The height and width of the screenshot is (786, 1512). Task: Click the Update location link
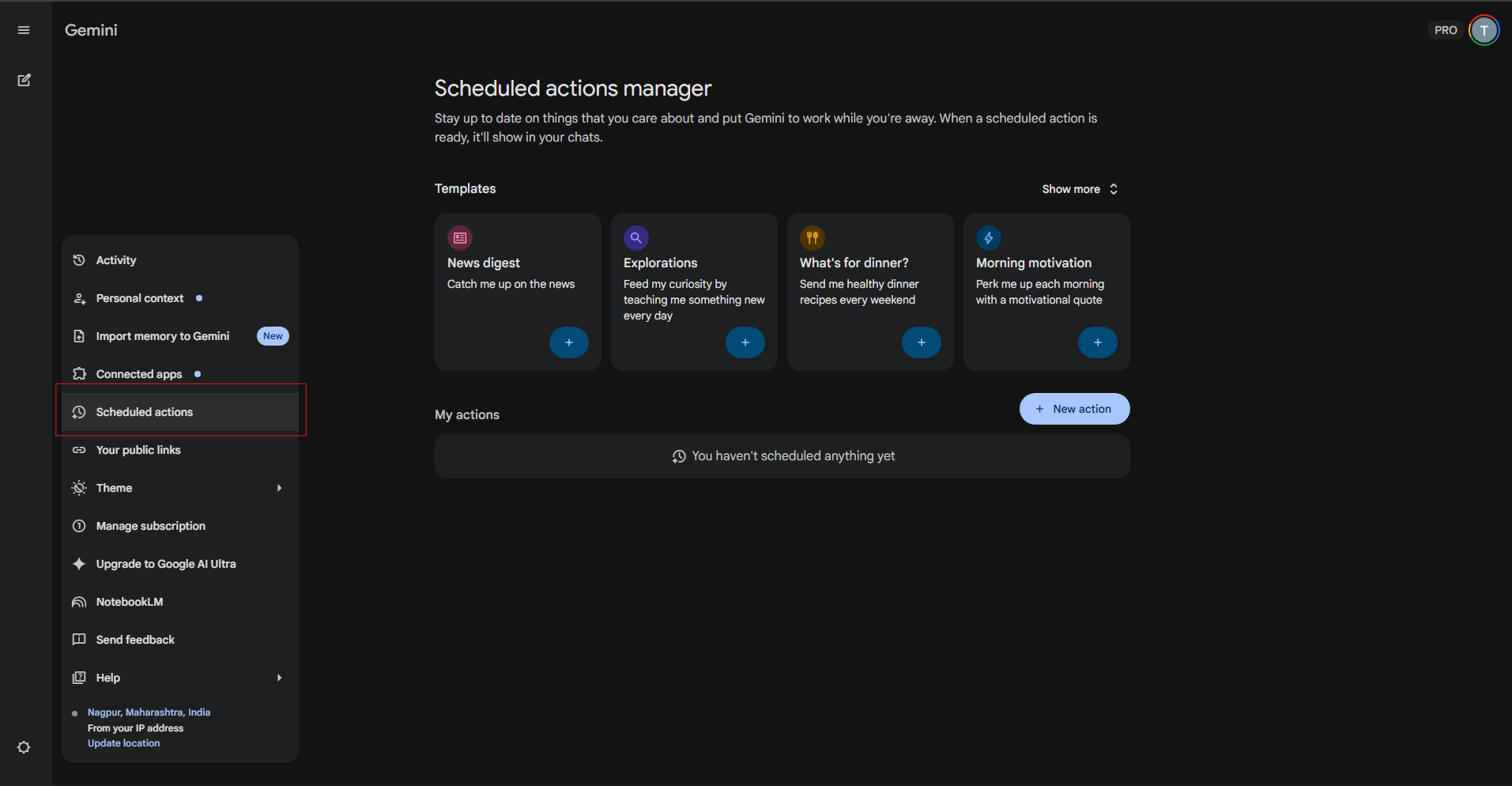(x=123, y=743)
